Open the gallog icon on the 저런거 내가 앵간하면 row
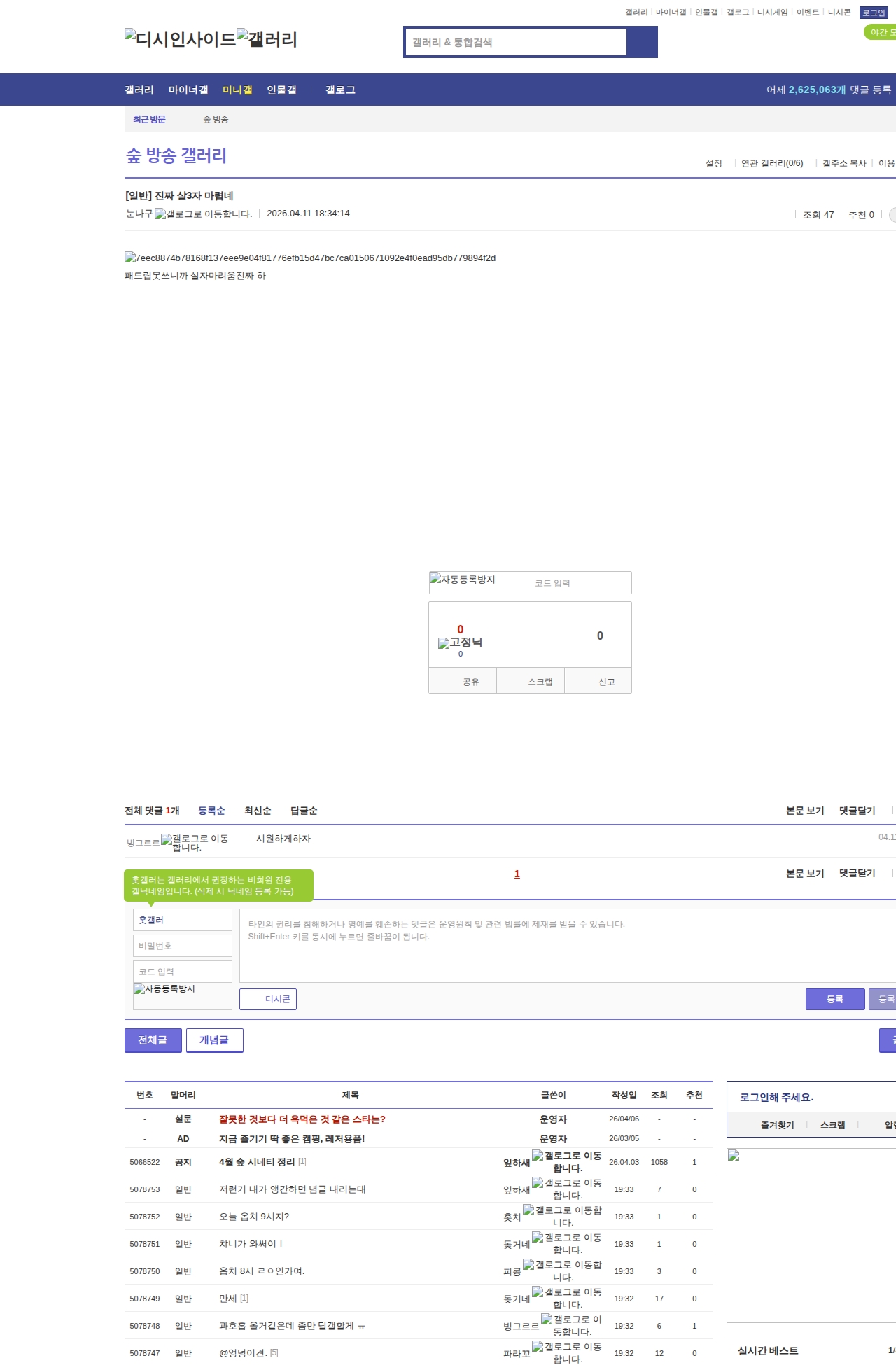Image resolution: width=896 pixels, height=1365 pixels. [567, 1189]
